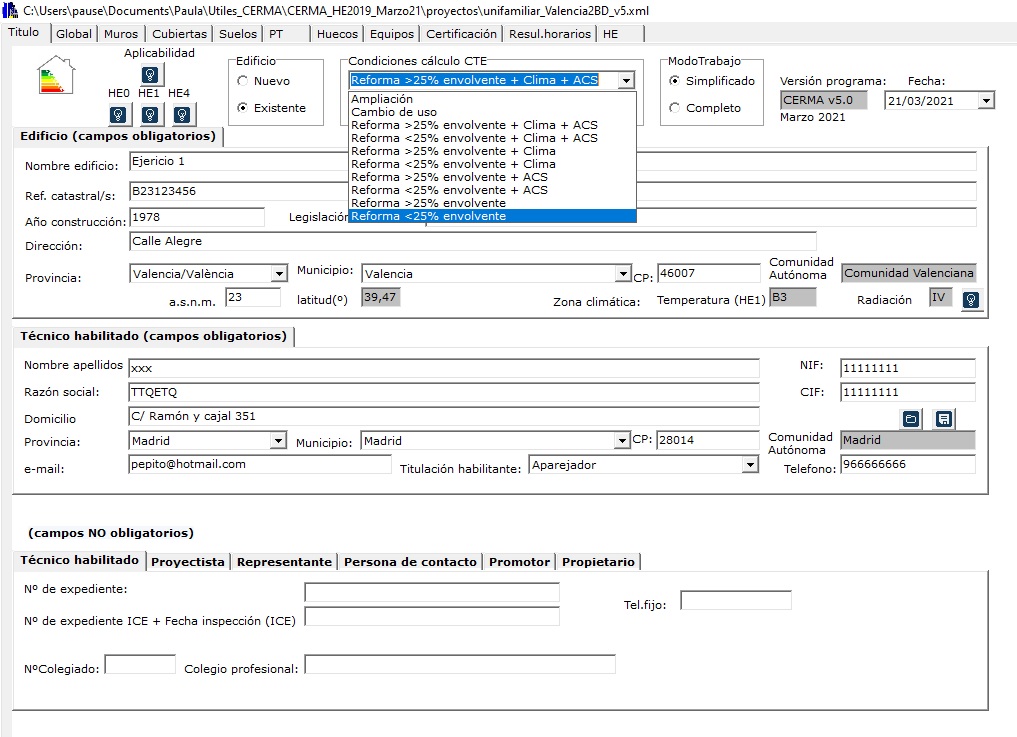Image resolution: width=1017 pixels, height=737 pixels.
Task: Click the e-mail input field
Action: click(259, 465)
